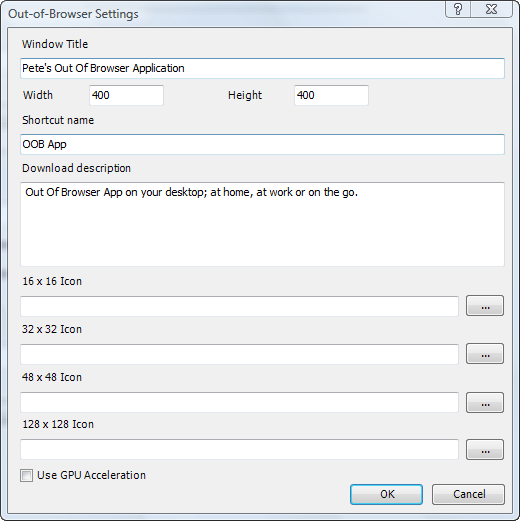Screen dimensions: 520x521
Task: Enable Use GPU Acceleration checkbox
Action: pyautogui.click(x=26, y=475)
